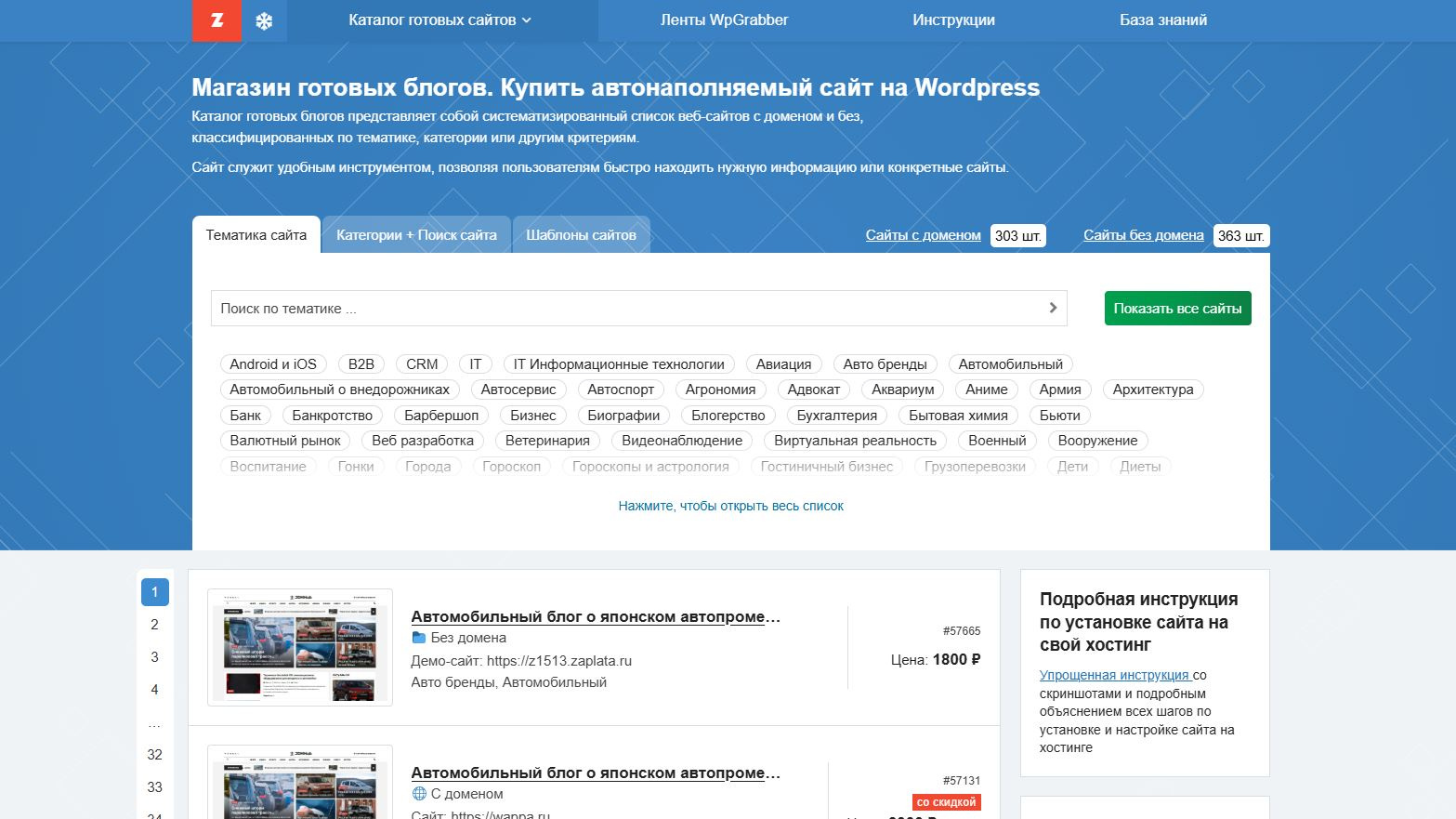
Task: Click the demo site URL z1513.zaplata.ru
Action: (x=559, y=661)
